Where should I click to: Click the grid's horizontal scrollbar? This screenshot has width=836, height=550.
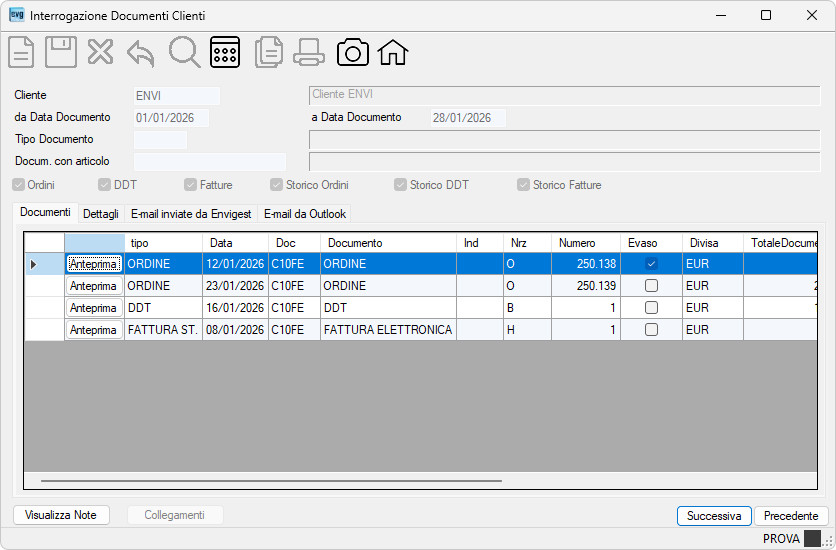coord(271,481)
